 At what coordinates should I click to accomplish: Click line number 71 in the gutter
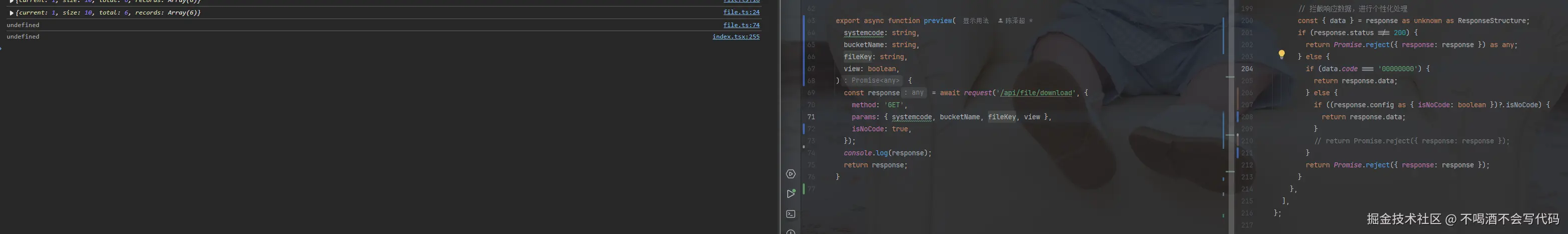[x=811, y=117]
